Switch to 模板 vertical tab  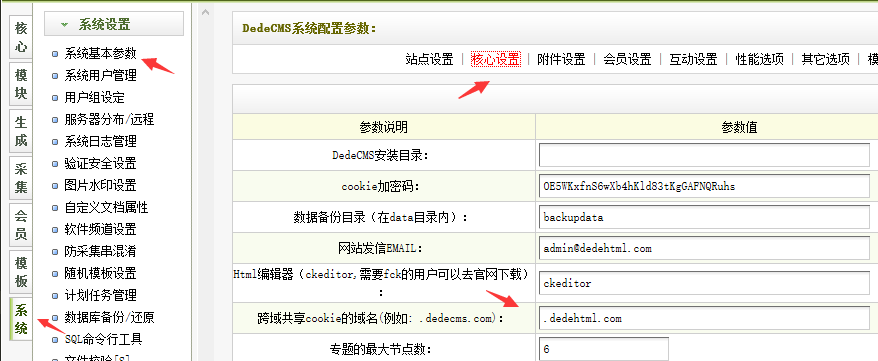[21, 272]
